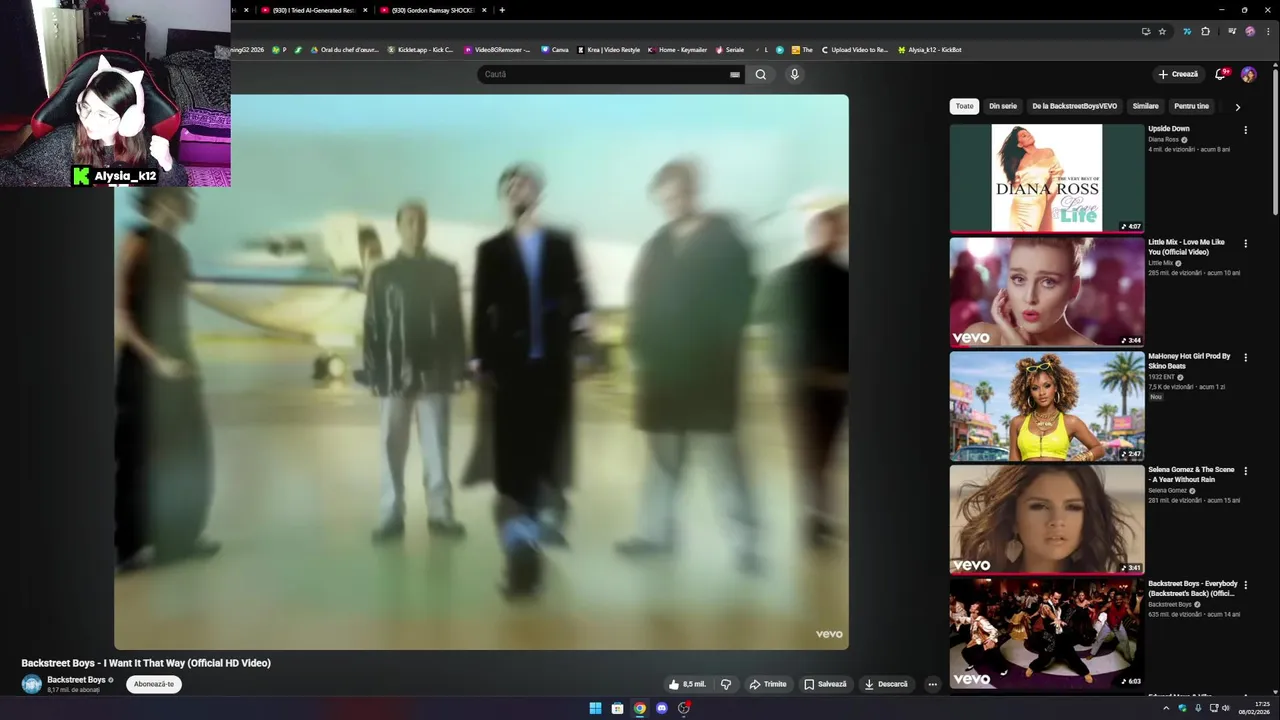Open Windows Start menu
The height and width of the screenshot is (720, 1280).
[595, 708]
